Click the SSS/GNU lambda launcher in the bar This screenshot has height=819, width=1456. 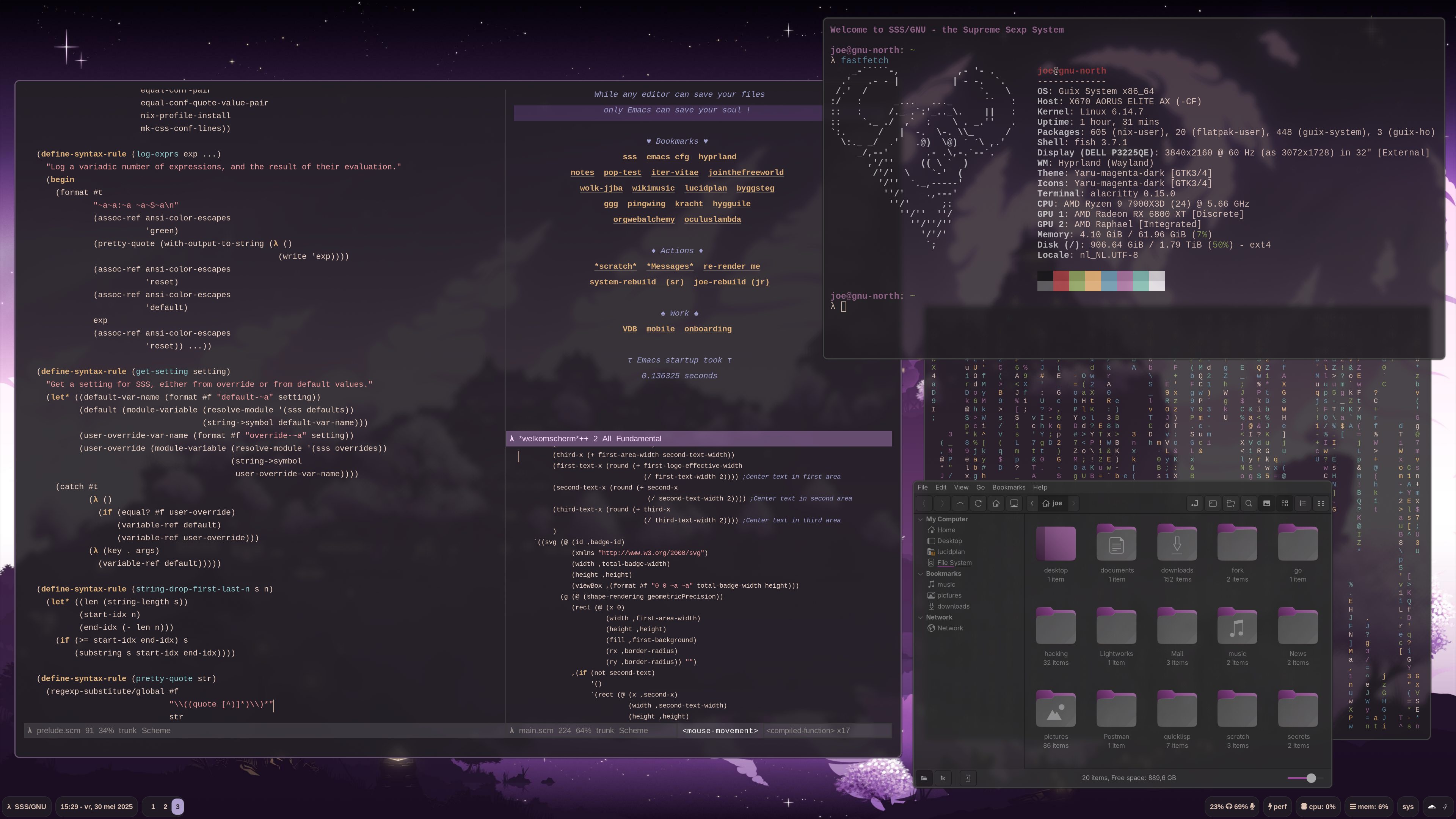tap(26, 806)
